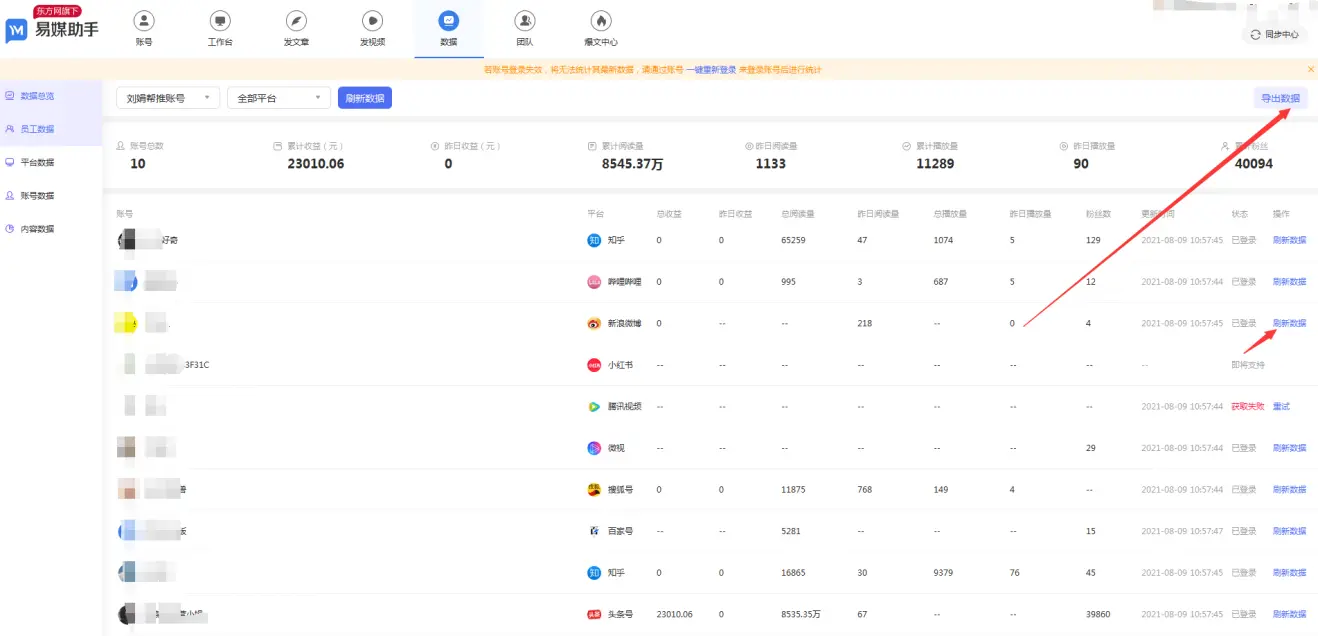
Task: Click the 11875 reads cell in 搜狐号 row
Action: pyautogui.click(x=793, y=490)
